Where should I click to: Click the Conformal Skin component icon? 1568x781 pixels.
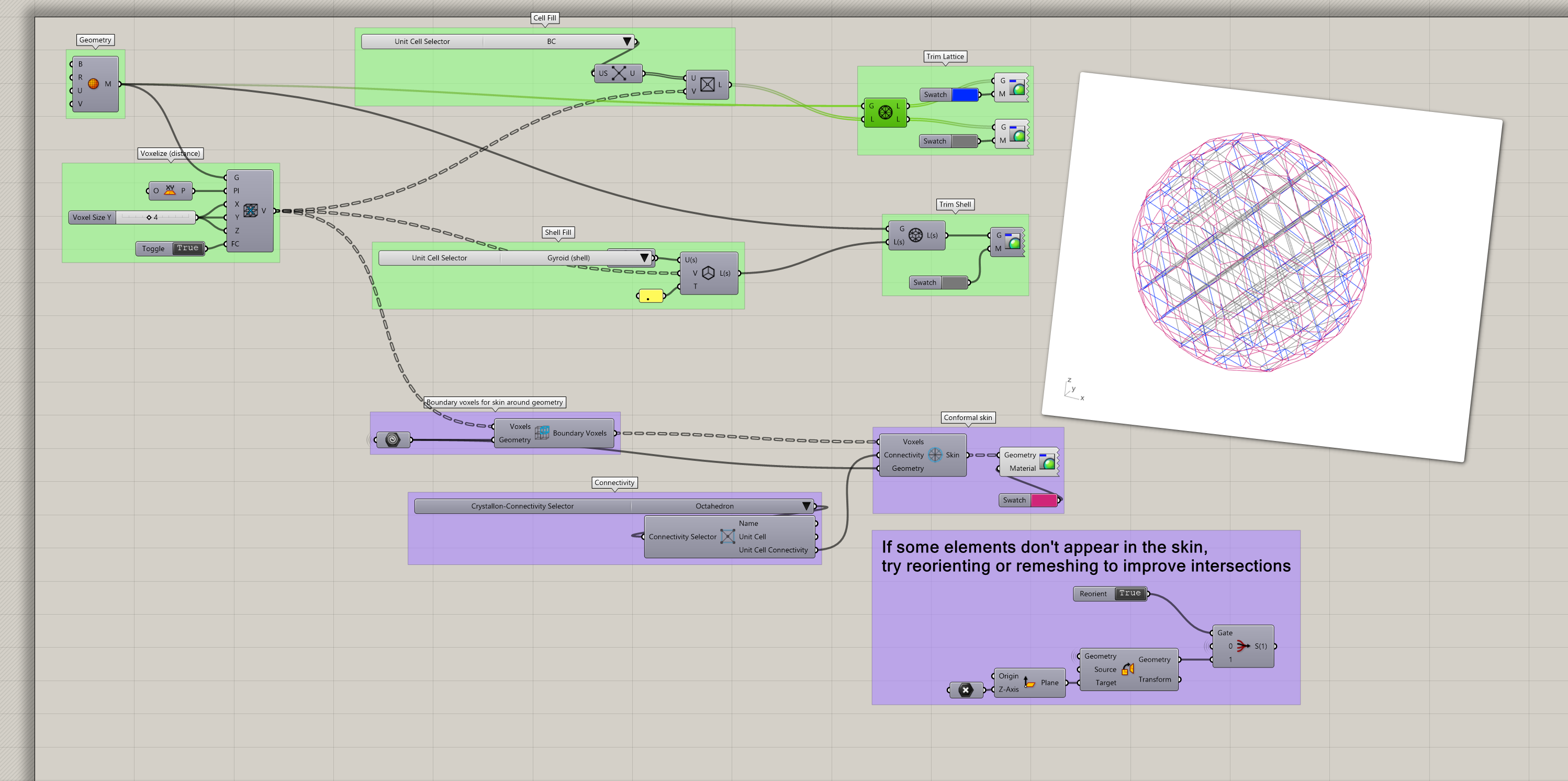935,455
